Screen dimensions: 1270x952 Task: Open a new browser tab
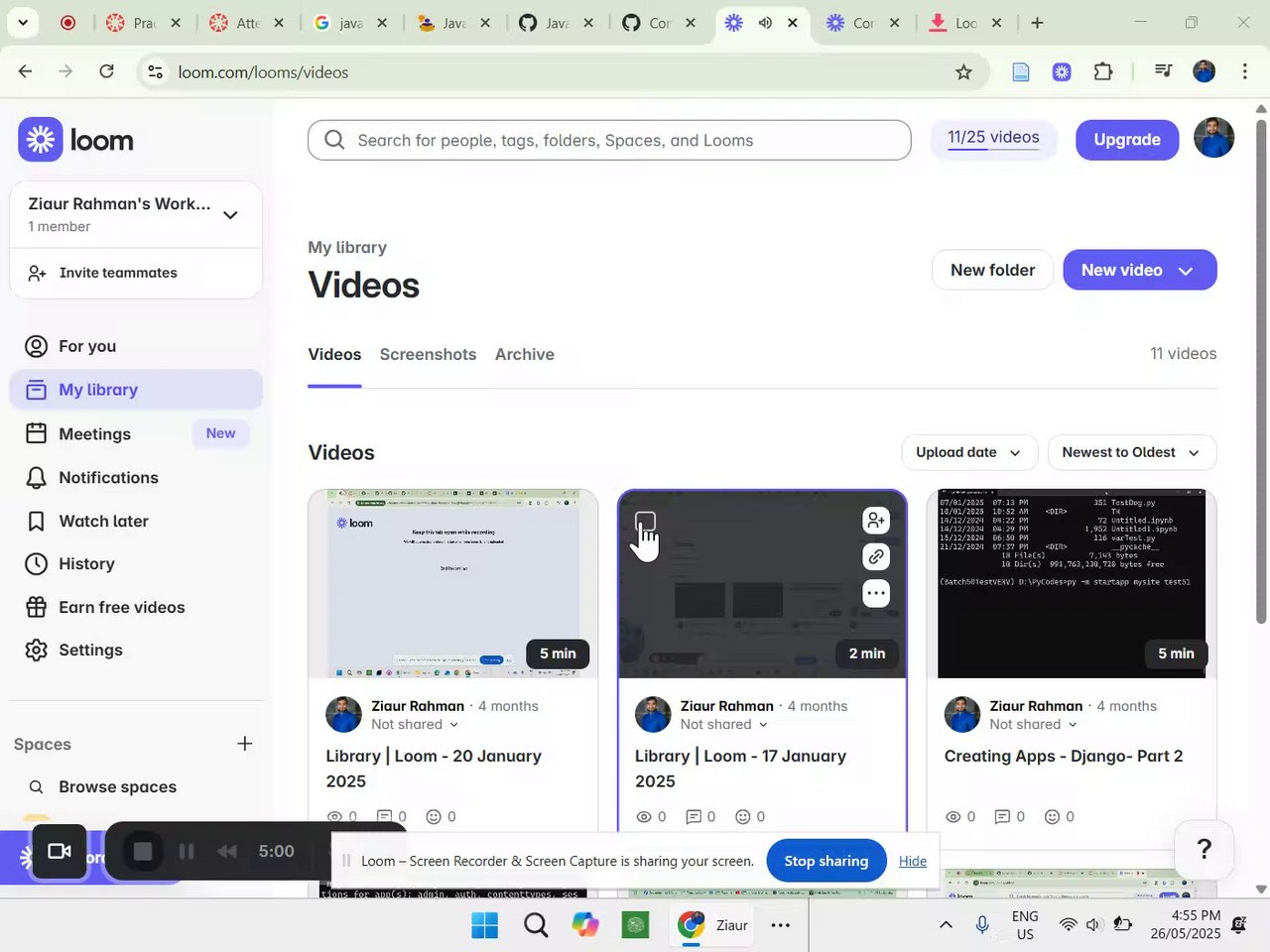(x=1037, y=23)
